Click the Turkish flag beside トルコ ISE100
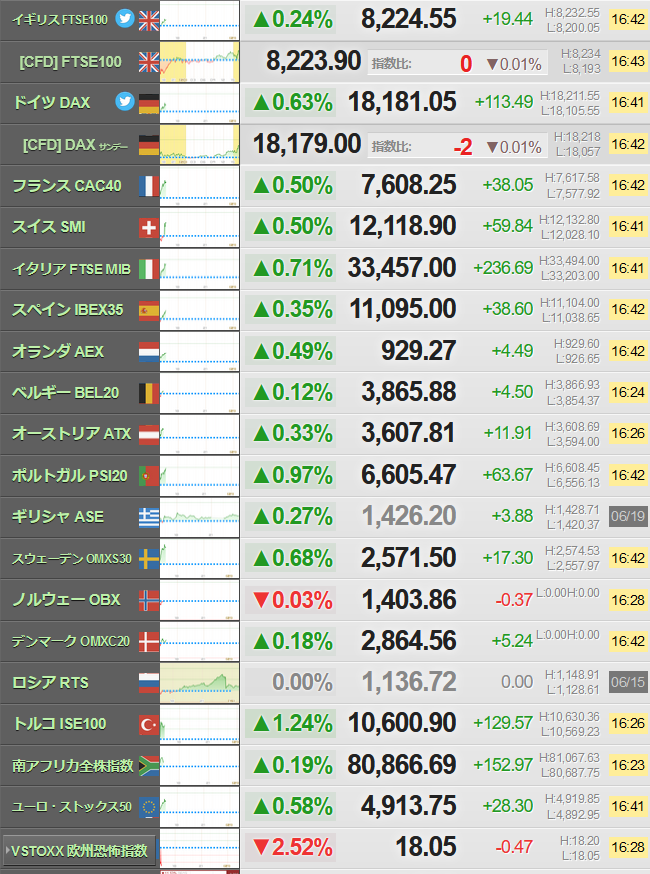This screenshot has height=874, width=650. click(149, 724)
